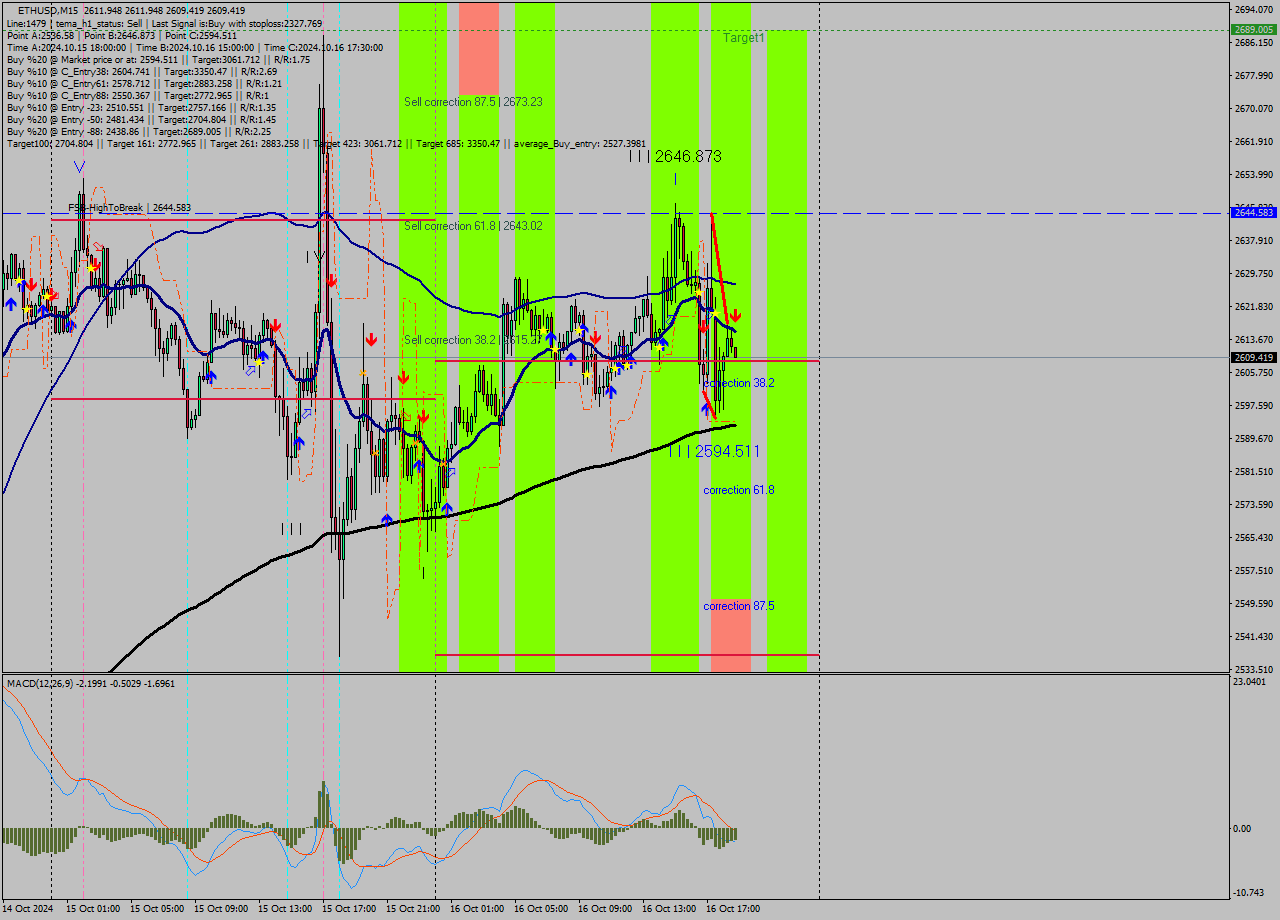Screen dimensions: 1280x920
Task: Click the 2694.070 price scale value
Action: [1254, 10]
